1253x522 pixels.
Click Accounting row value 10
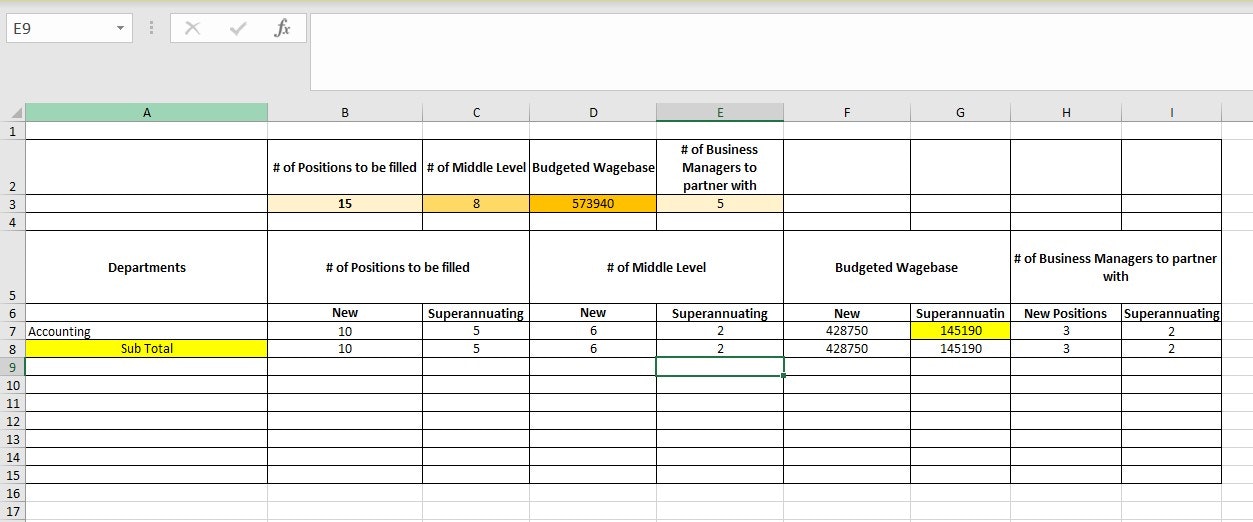(x=345, y=331)
